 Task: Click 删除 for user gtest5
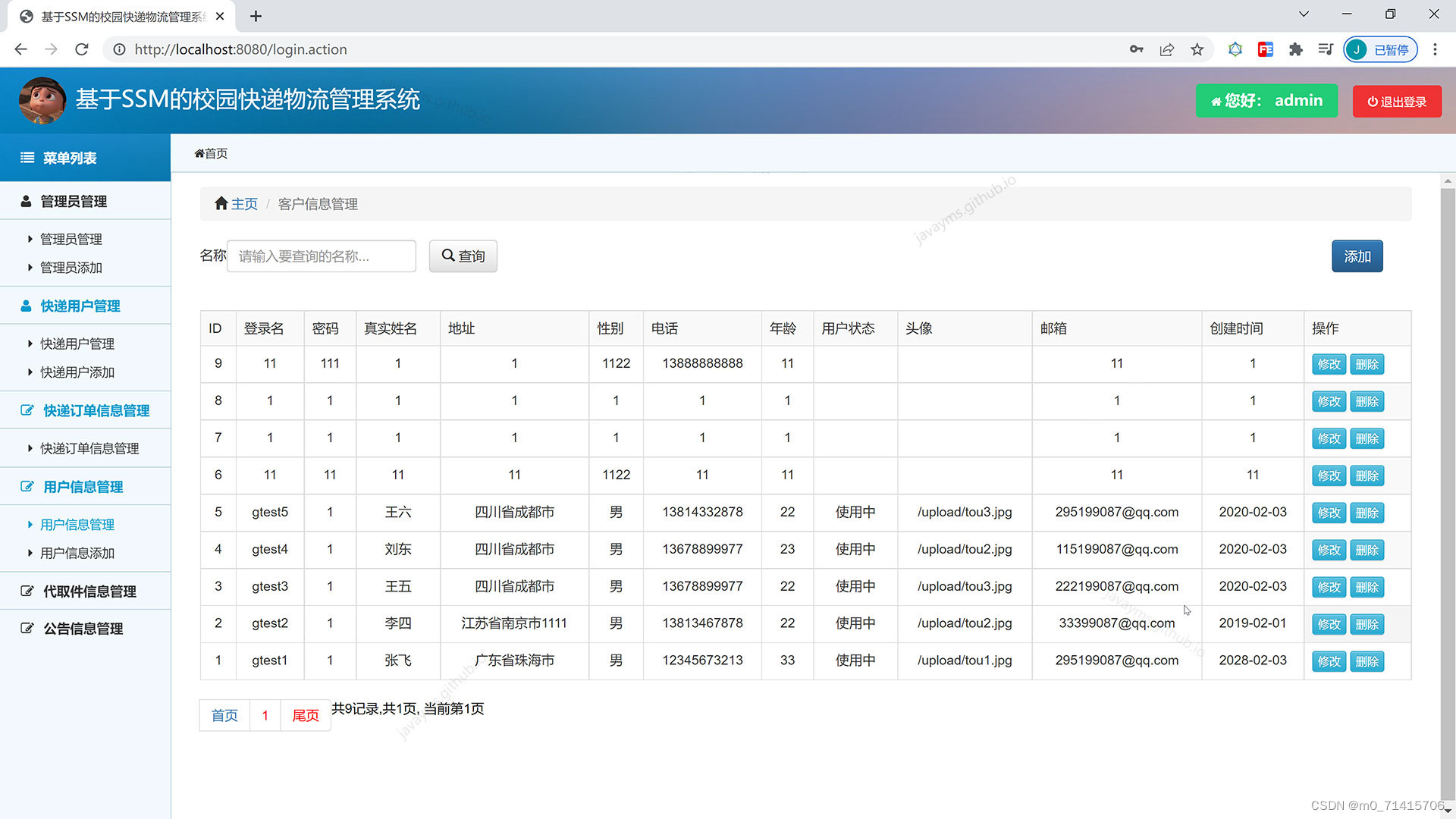coord(1367,513)
